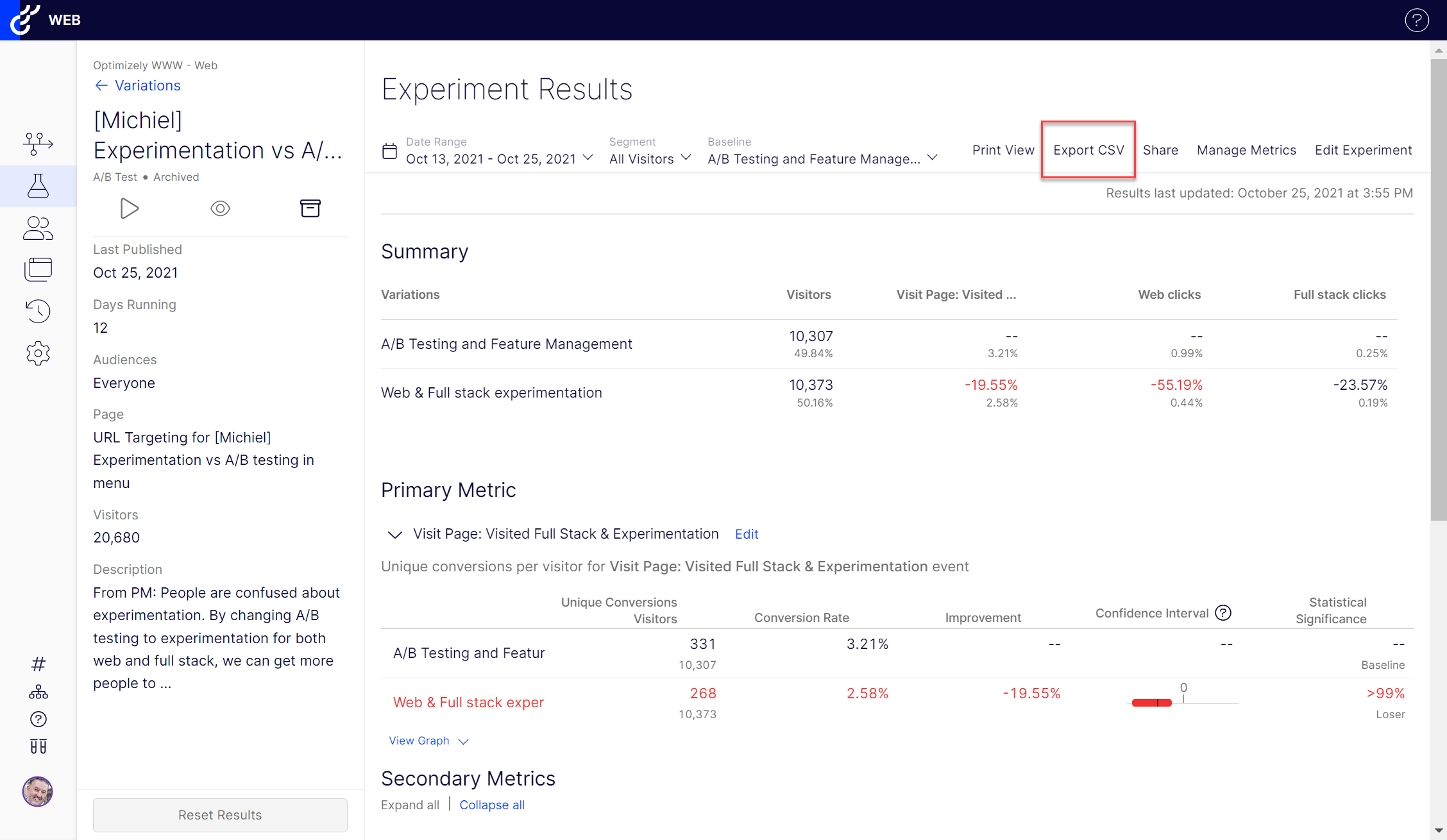The height and width of the screenshot is (840, 1447).
Task: Open the Segment All Visitors dropdown
Action: 650,158
